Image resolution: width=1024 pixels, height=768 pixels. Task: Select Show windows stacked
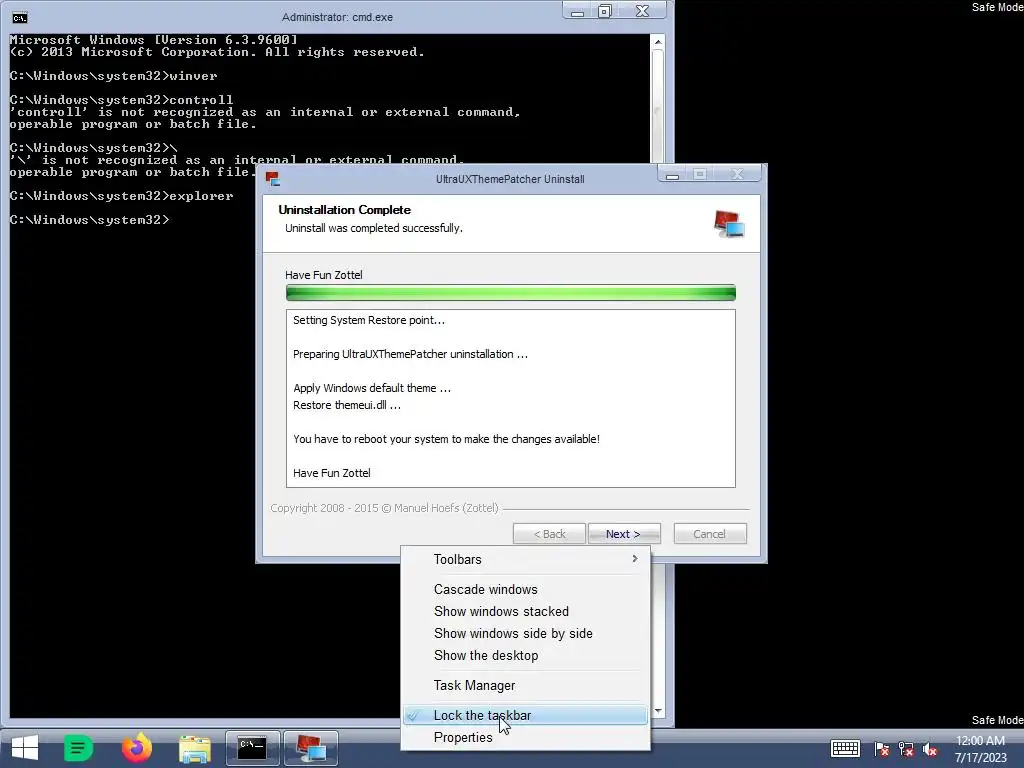click(526, 611)
